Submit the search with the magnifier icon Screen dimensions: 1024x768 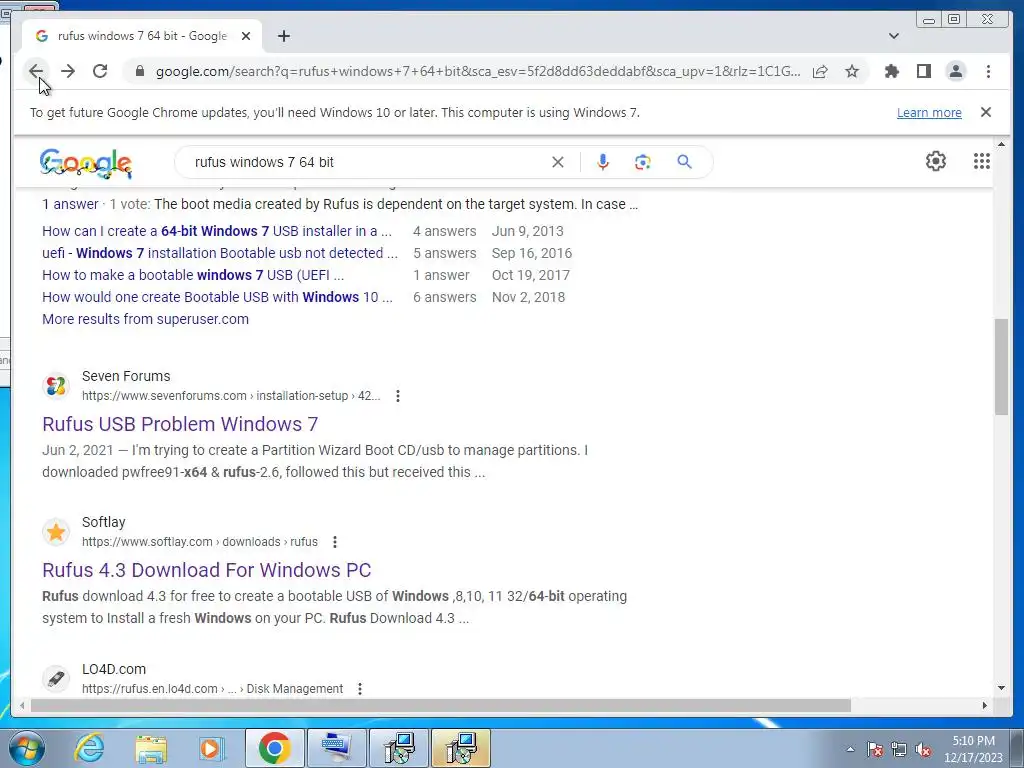tap(684, 162)
